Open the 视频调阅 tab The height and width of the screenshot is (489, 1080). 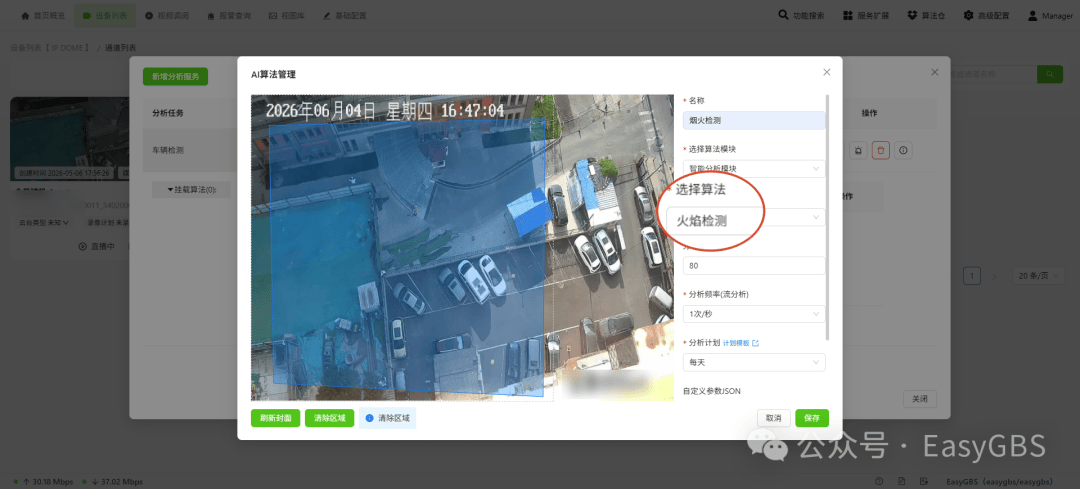click(167, 15)
